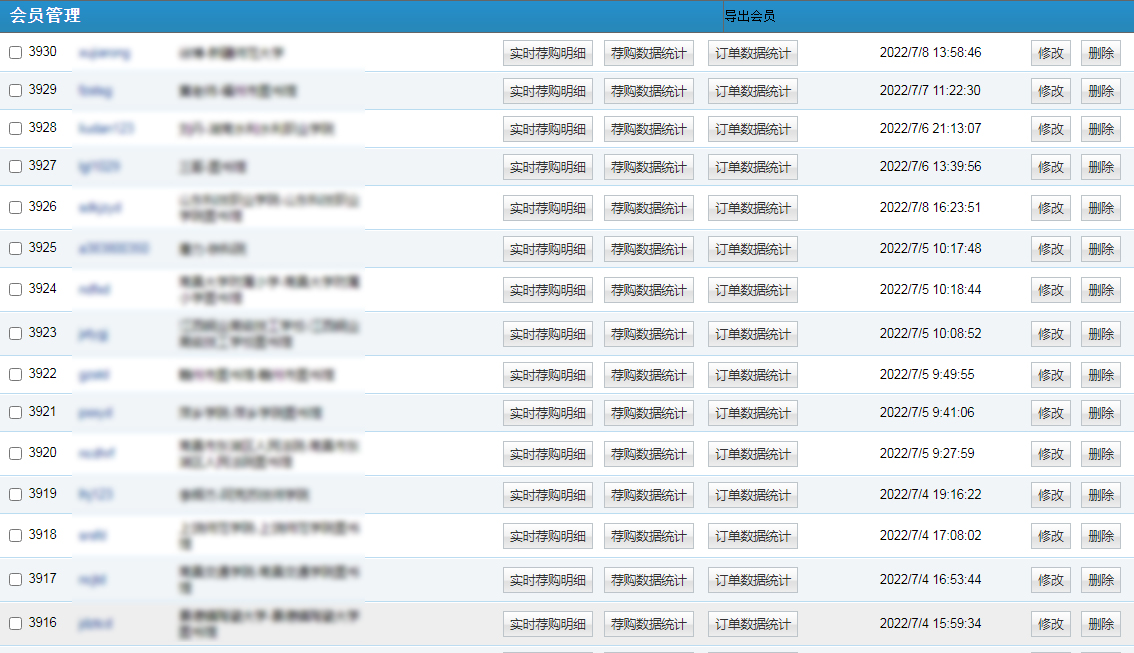View 荐购数据统计 for member 3928
The width and height of the screenshot is (1134, 653).
coord(648,129)
